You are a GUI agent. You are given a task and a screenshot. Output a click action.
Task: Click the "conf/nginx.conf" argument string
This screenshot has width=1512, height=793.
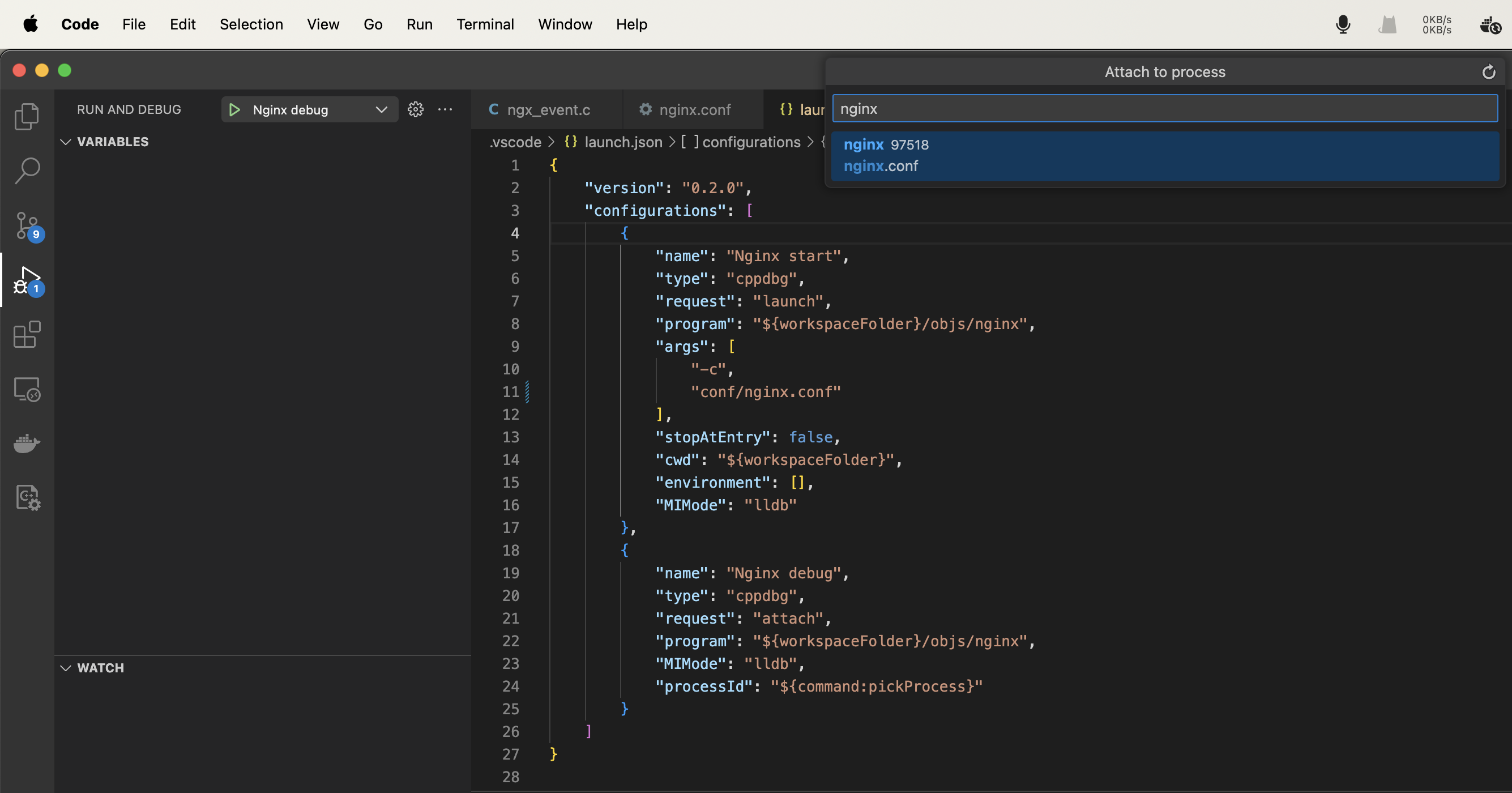pyautogui.click(x=766, y=392)
